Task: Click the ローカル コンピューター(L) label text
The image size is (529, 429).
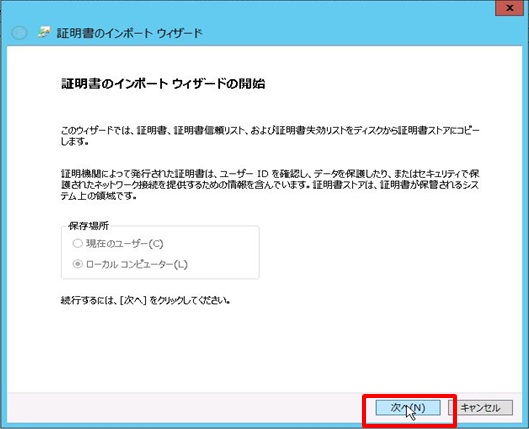Action: (x=137, y=264)
